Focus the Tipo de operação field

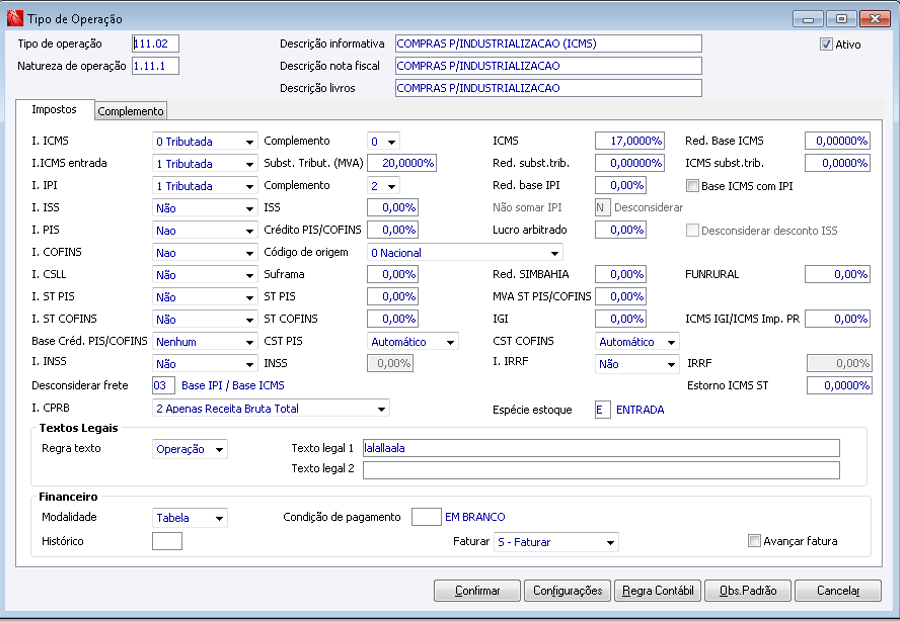pos(156,44)
